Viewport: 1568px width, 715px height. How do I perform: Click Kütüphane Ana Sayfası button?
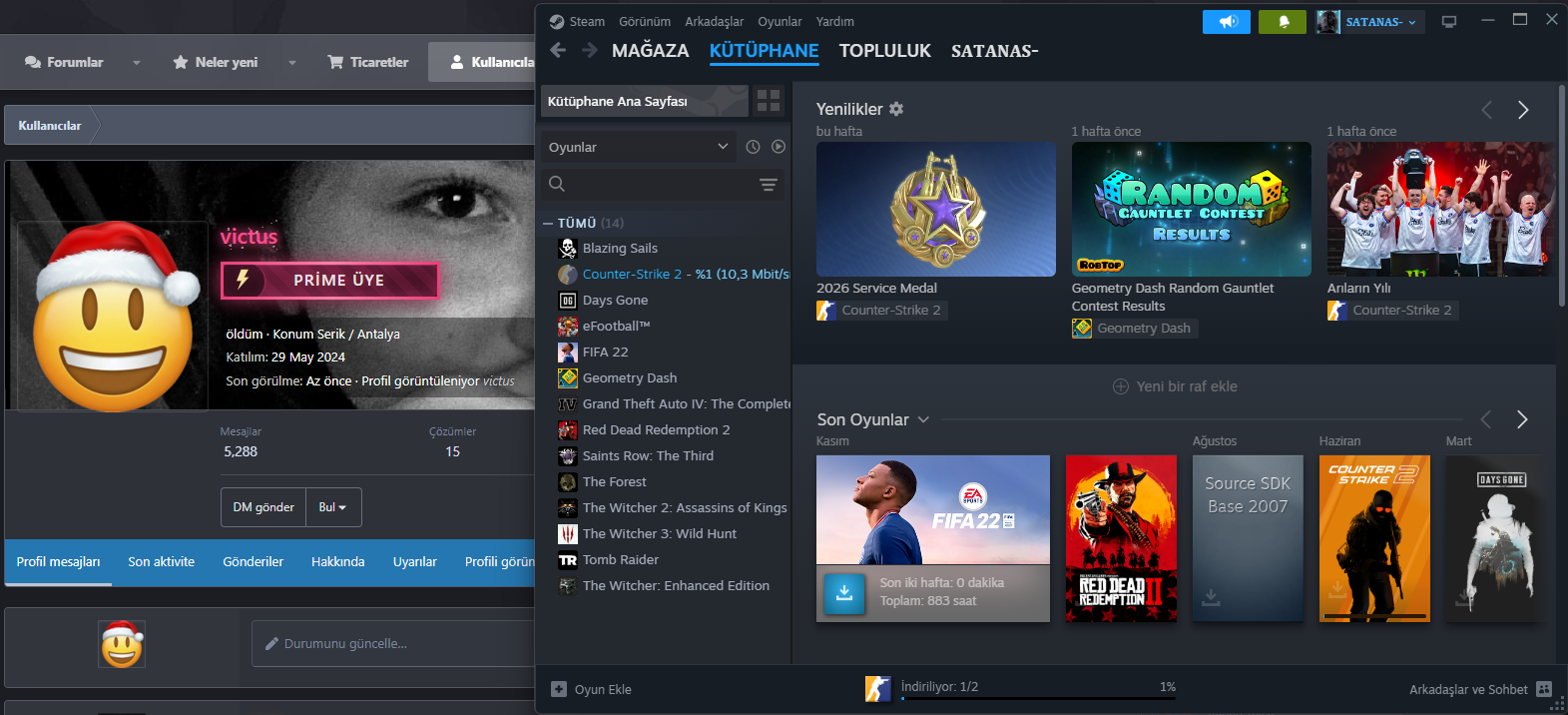[644, 101]
